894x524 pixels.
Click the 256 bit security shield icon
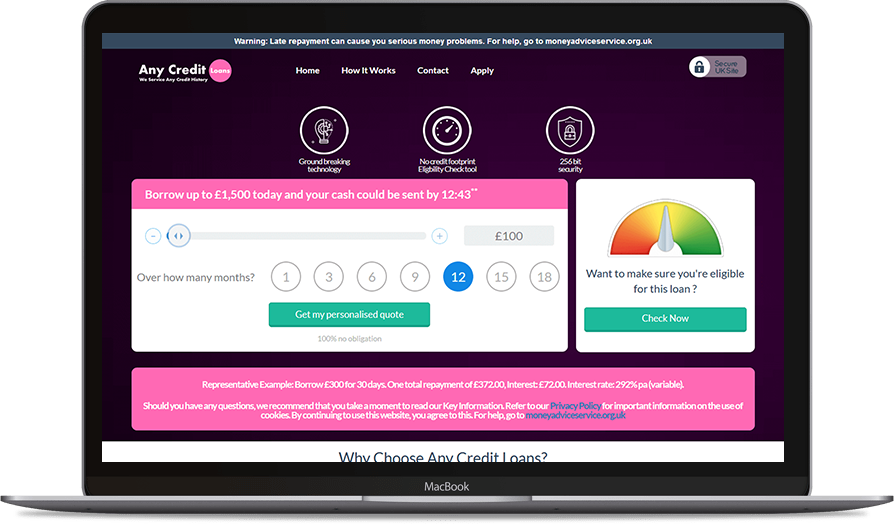tap(570, 131)
